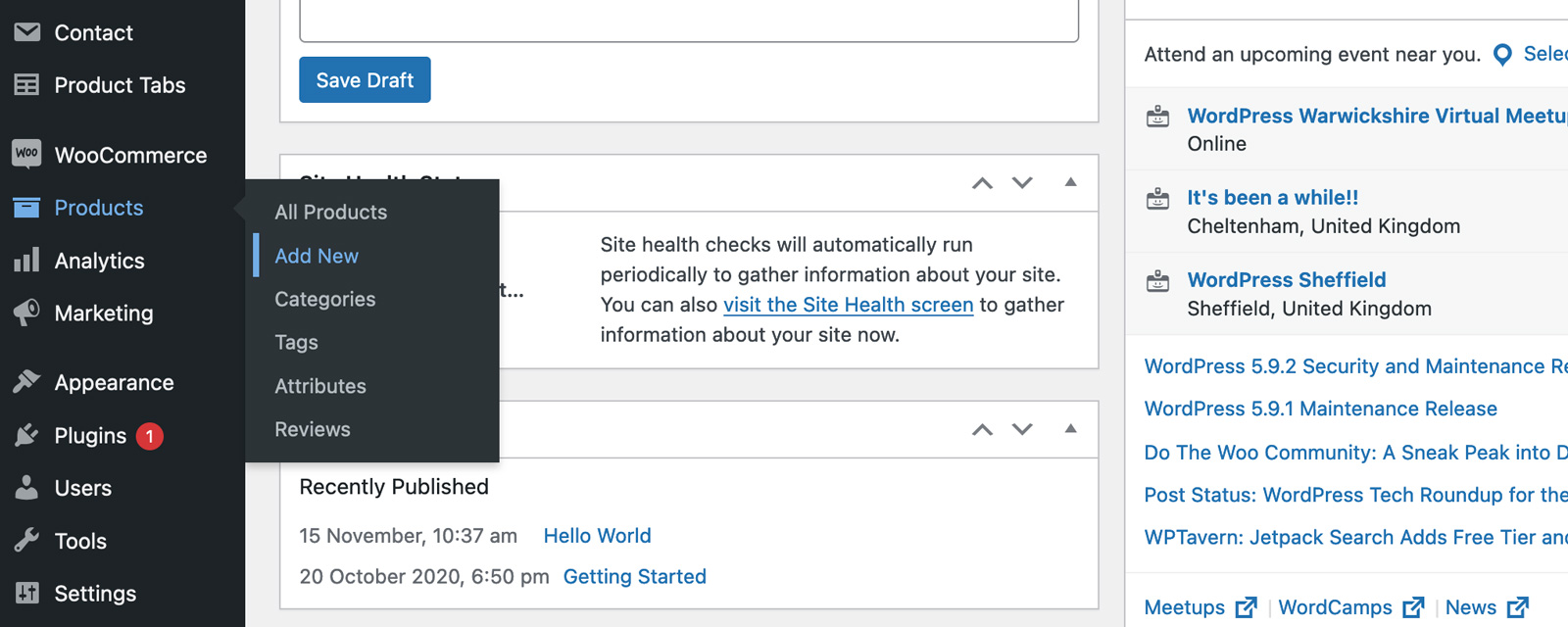Viewport: 1568px width, 627px height.
Task: Visit the Site Health screen link
Action: tap(848, 305)
